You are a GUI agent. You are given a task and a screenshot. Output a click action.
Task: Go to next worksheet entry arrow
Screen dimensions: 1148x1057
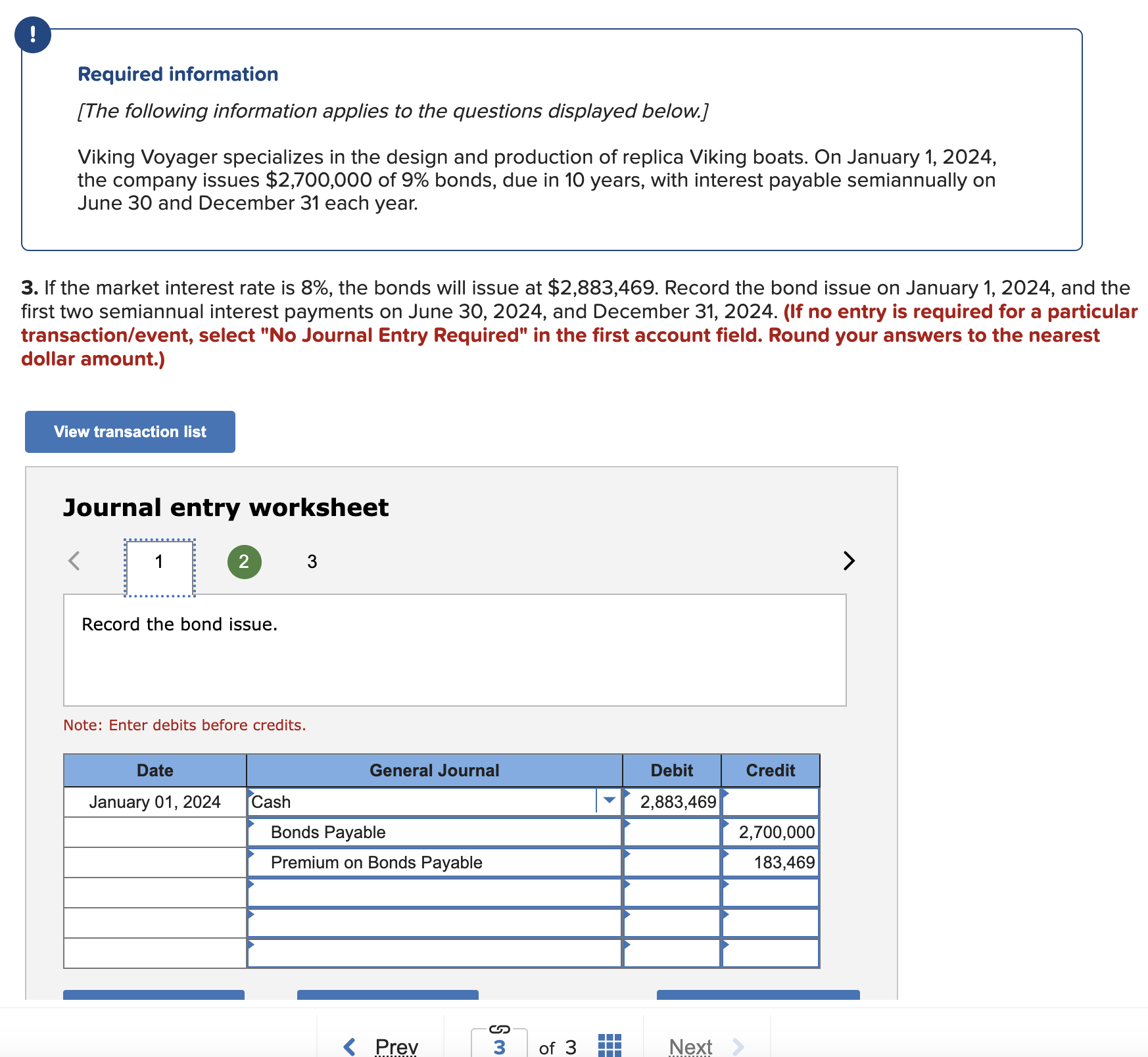pos(849,561)
